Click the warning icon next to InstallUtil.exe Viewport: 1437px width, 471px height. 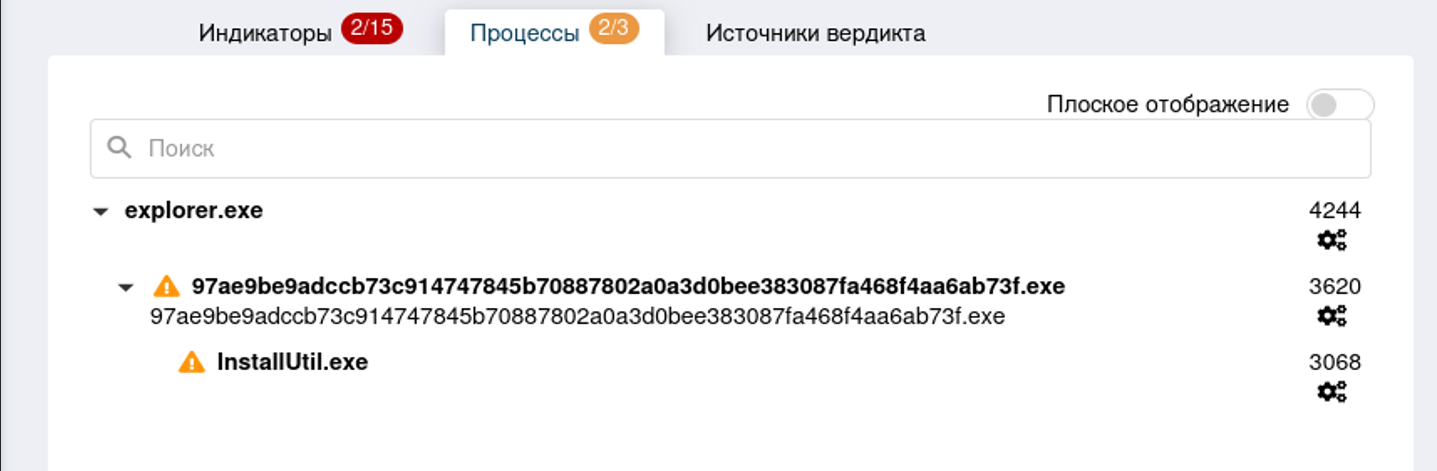coord(192,362)
